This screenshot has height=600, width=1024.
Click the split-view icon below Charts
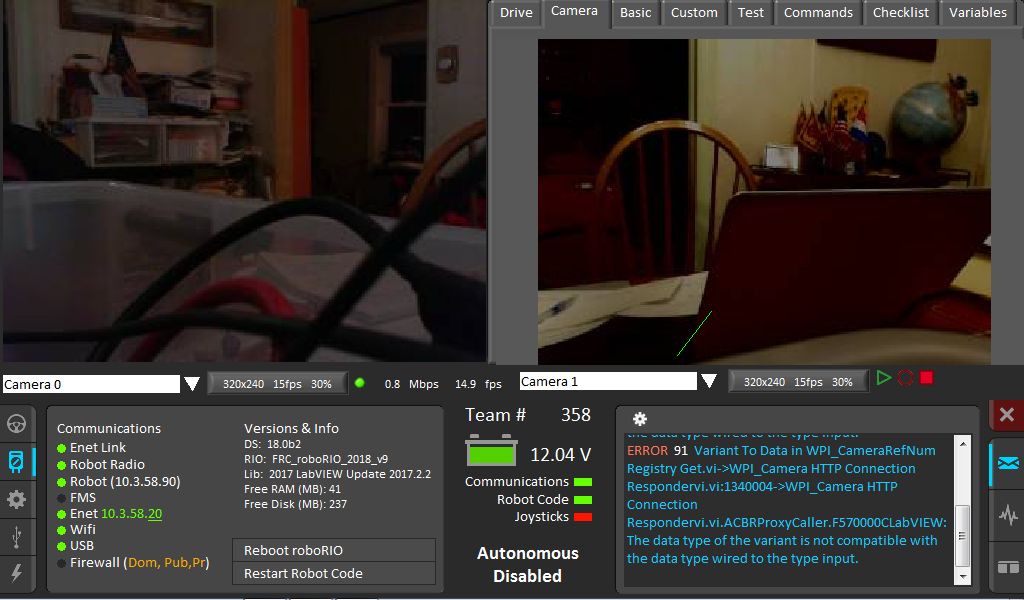point(1007,567)
